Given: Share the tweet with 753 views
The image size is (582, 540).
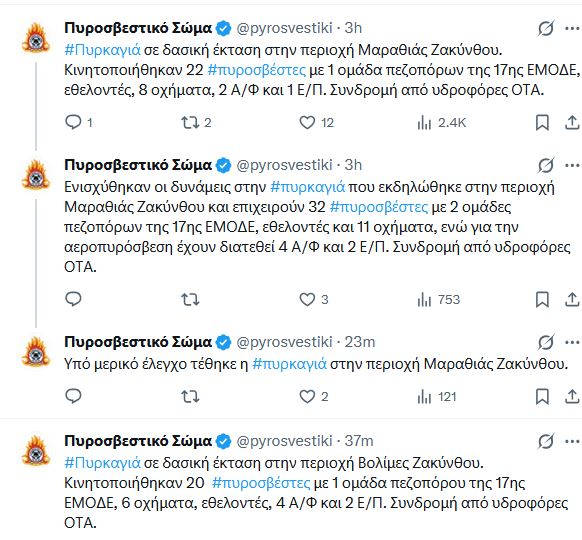Looking at the screenshot, I should click(572, 299).
